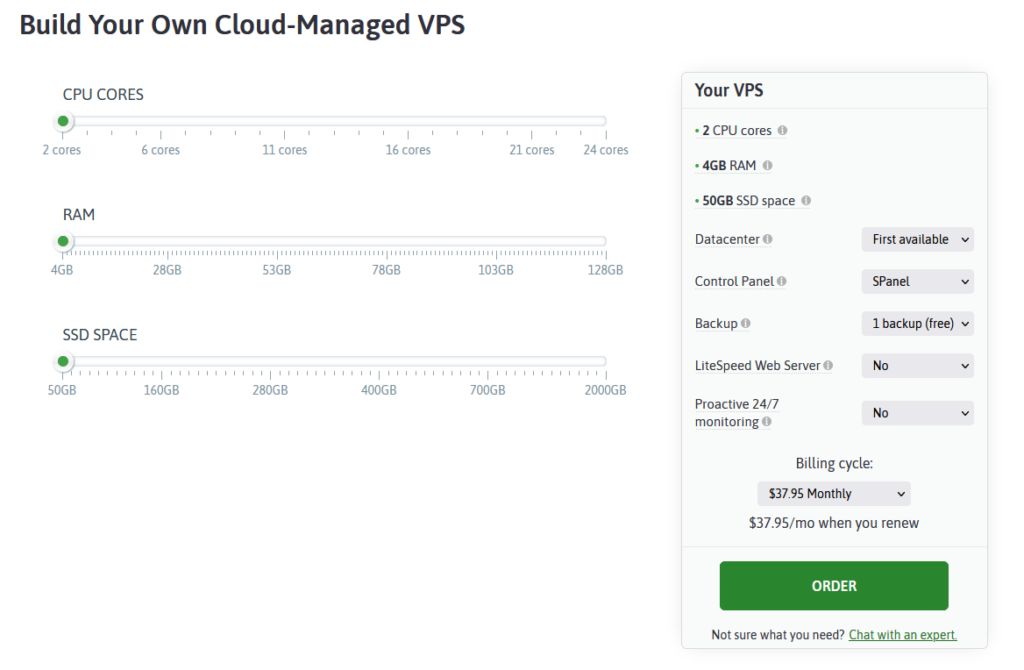Select the CPU CORES slider handle
1024x670 pixels.
(63, 120)
